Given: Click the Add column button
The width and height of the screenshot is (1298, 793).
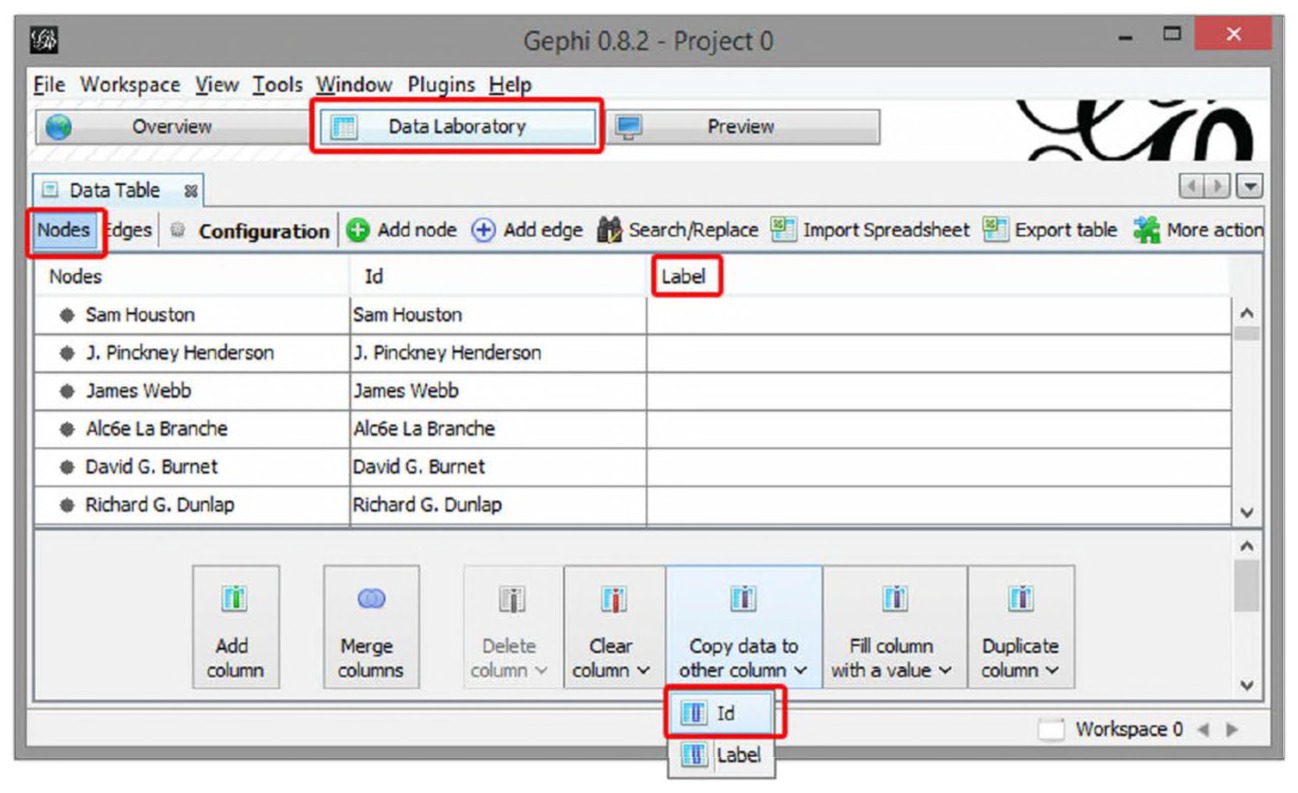Looking at the screenshot, I should (x=235, y=627).
